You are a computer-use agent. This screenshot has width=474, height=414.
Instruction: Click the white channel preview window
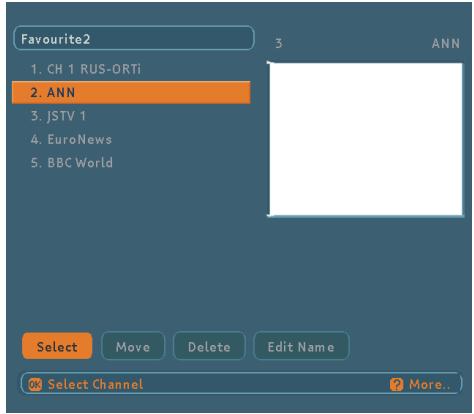(x=366, y=139)
